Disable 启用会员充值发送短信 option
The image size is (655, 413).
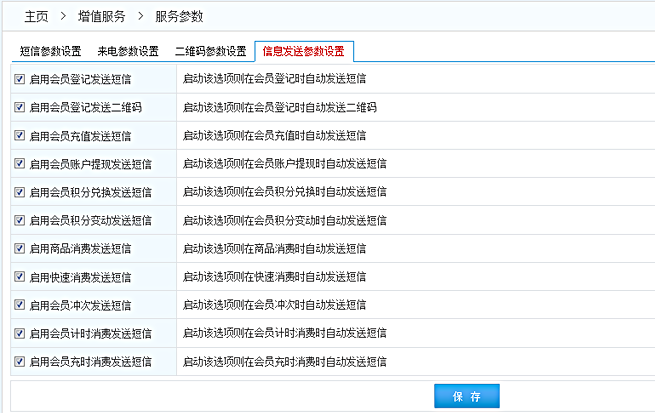[x=20, y=135]
